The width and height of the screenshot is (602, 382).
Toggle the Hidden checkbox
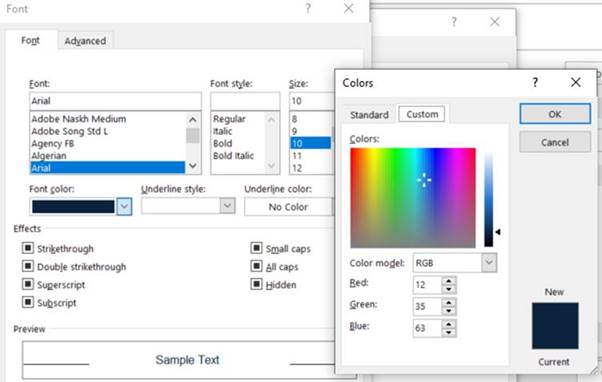(x=256, y=284)
